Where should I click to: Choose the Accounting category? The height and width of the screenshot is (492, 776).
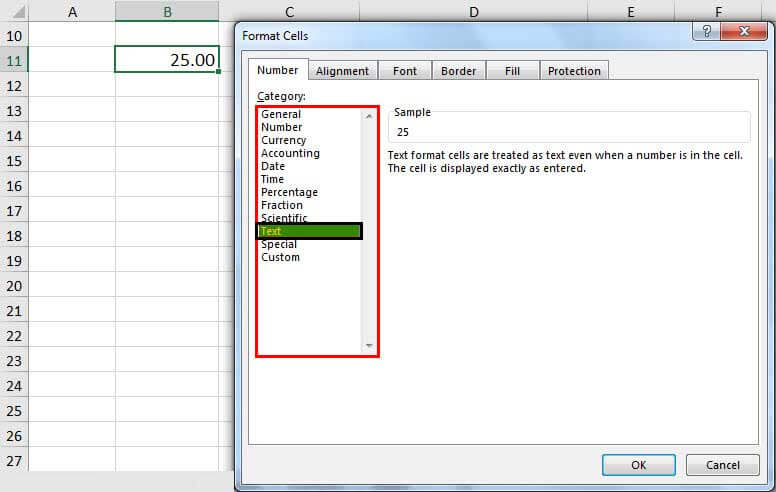click(x=290, y=153)
